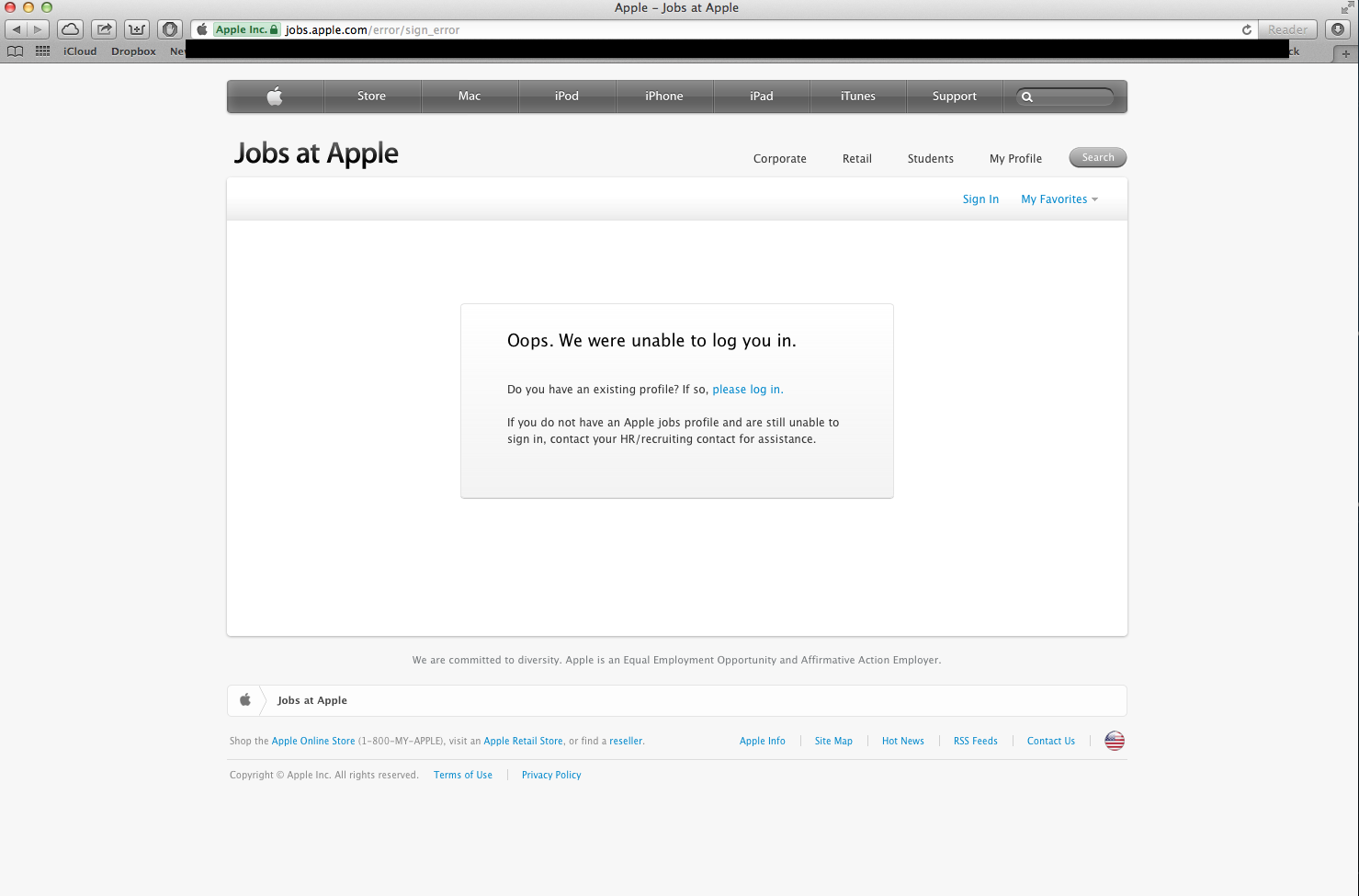The image size is (1359, 896).
Task: Open the Apple Retail Store link
Action: click(524, 741)
